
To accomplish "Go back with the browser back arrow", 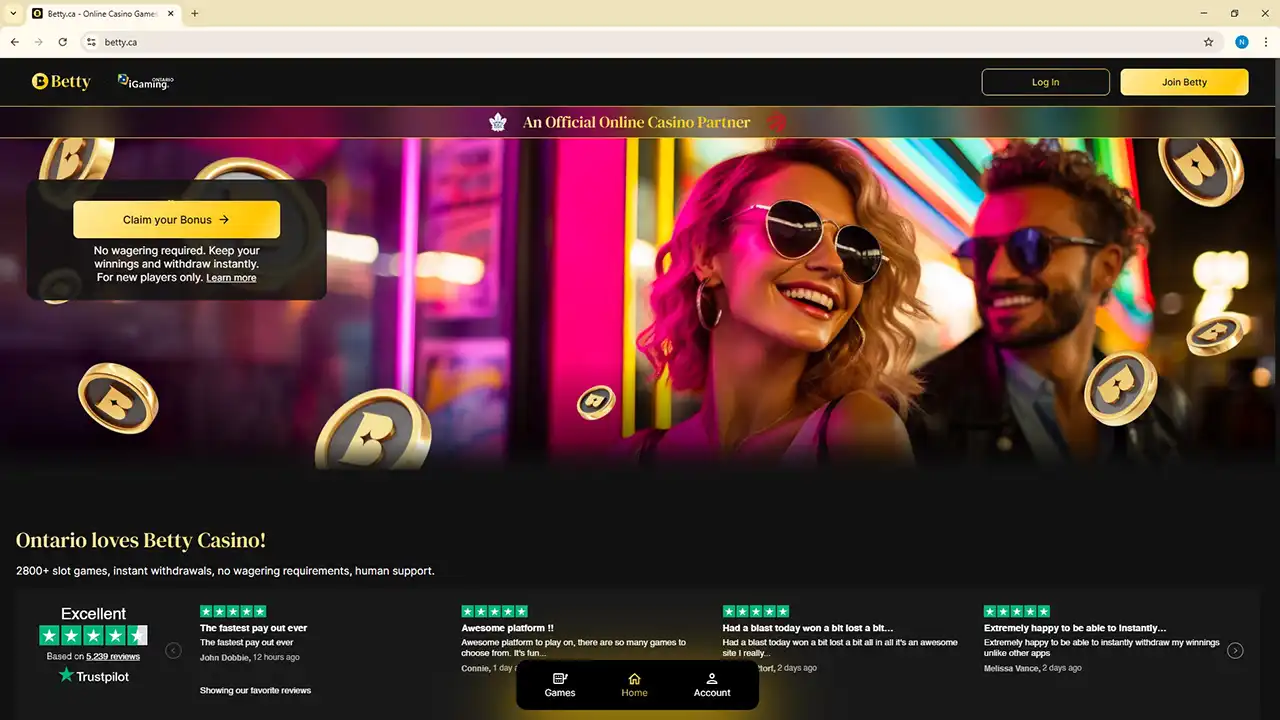I will tap(15, 42).
